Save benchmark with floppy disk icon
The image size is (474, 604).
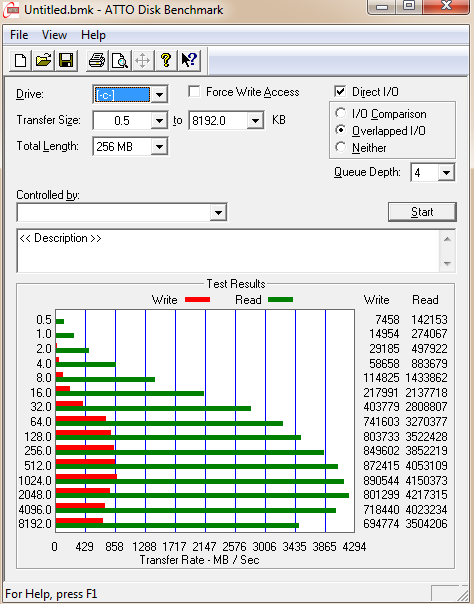pyautogui.click(x=66, y=60)
